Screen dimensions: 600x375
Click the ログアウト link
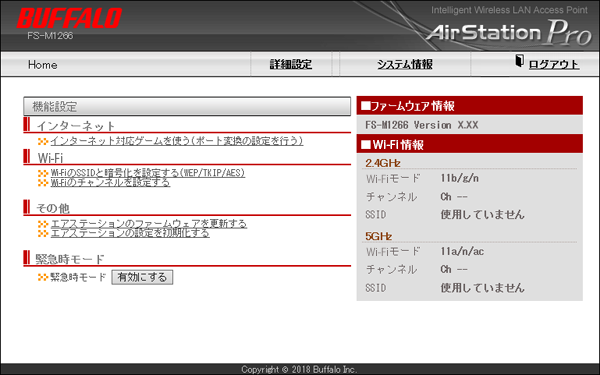[x=554, y=64]
